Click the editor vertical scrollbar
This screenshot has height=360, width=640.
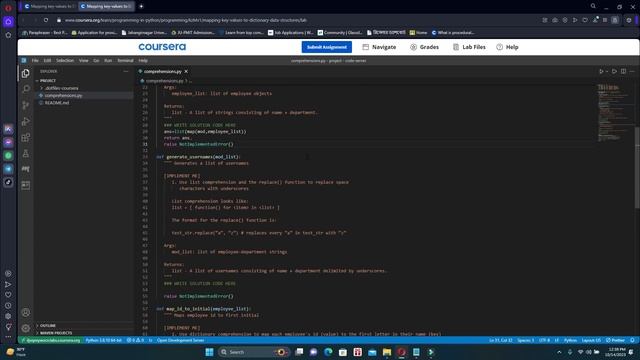pos(637,167)
